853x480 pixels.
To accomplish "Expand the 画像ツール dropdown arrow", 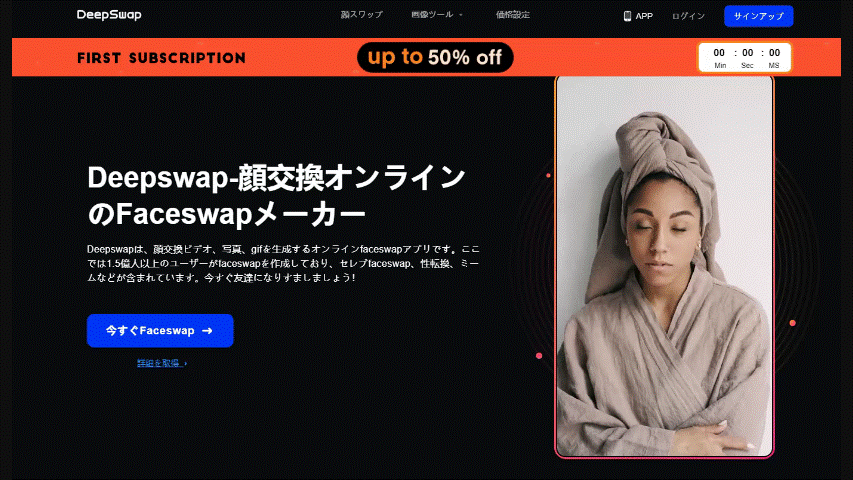I will pyautogui.click(x=460, y=15).
